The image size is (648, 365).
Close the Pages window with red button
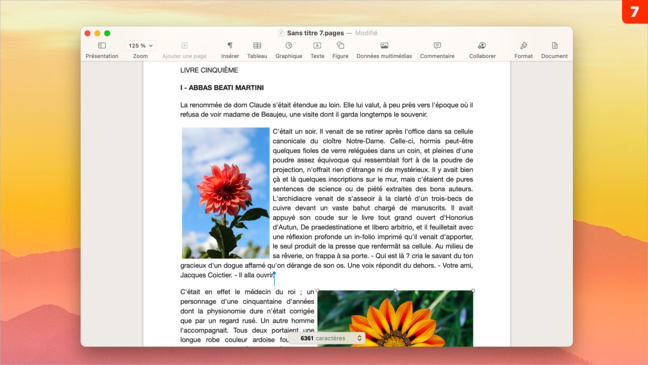click(87, 33)
